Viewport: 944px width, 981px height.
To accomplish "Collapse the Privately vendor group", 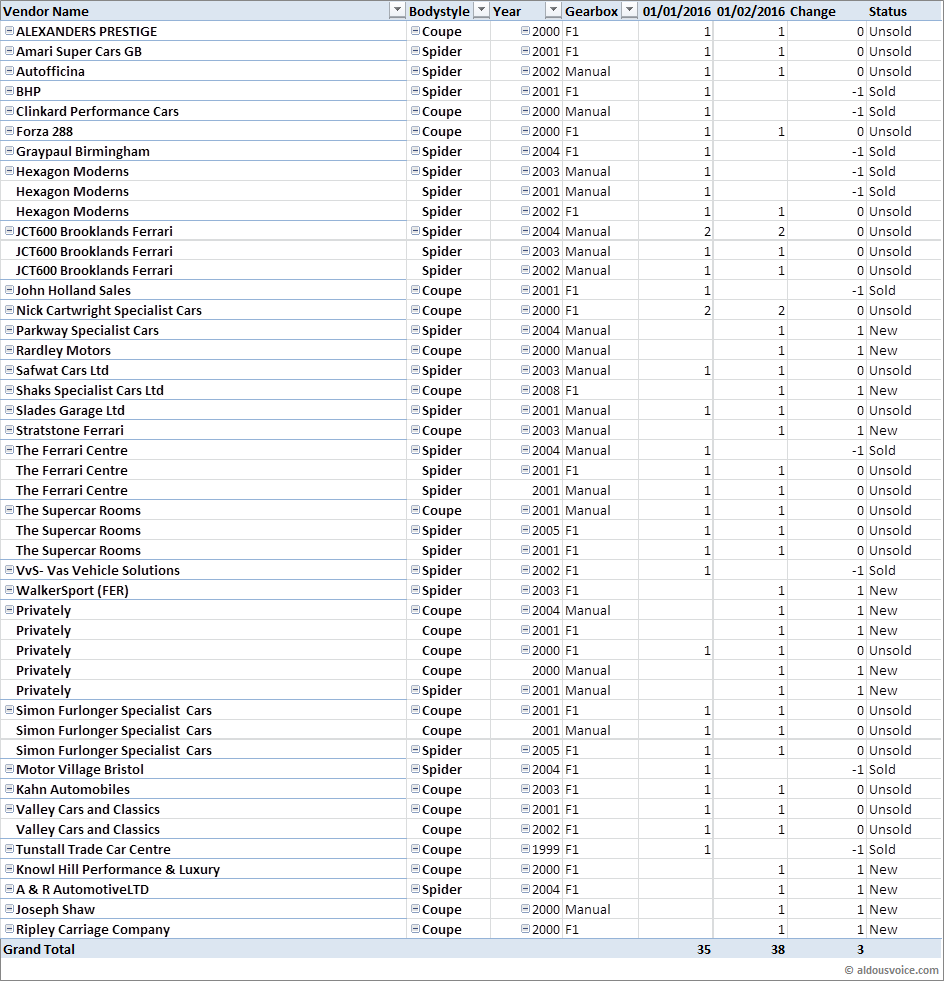I will pyautogui.click(x=9, y=610).
